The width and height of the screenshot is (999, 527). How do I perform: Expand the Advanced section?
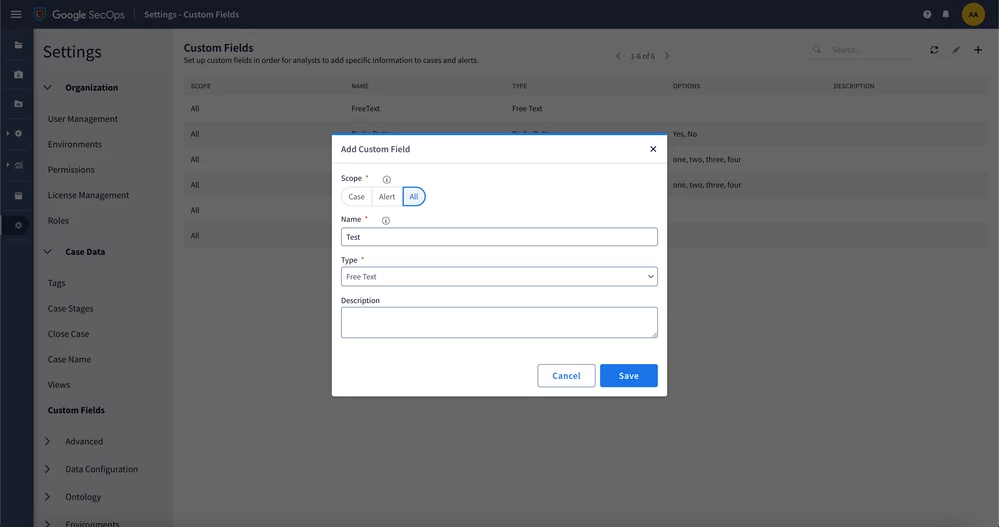(47, 441)
